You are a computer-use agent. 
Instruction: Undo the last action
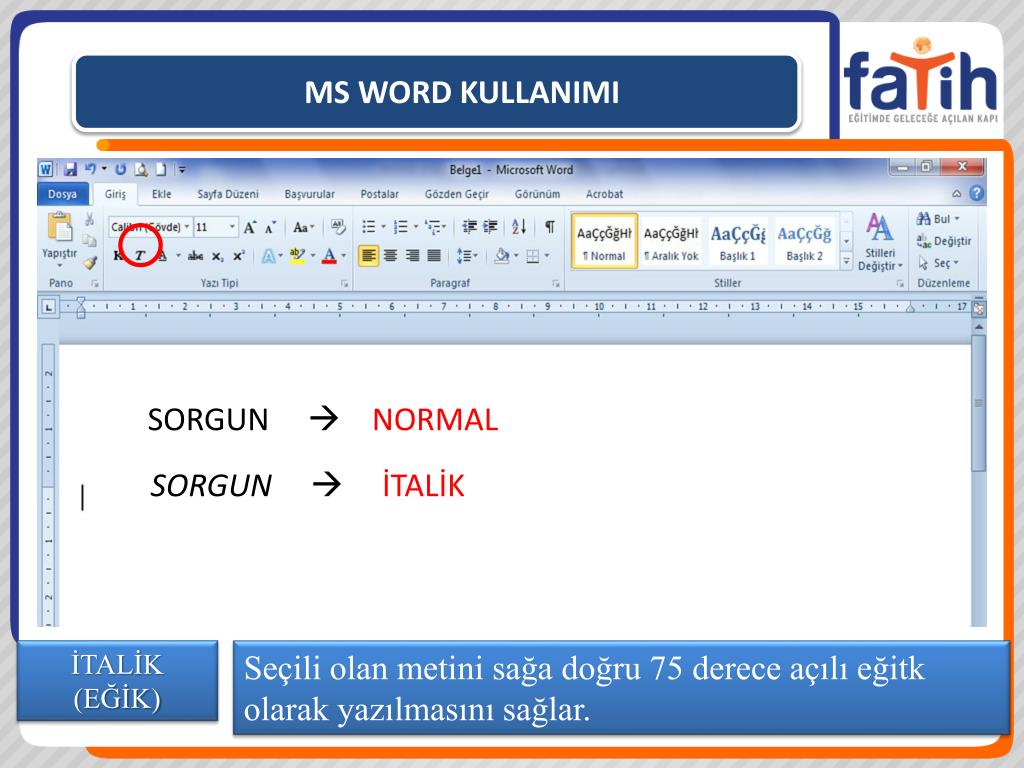tap(91, 169)
